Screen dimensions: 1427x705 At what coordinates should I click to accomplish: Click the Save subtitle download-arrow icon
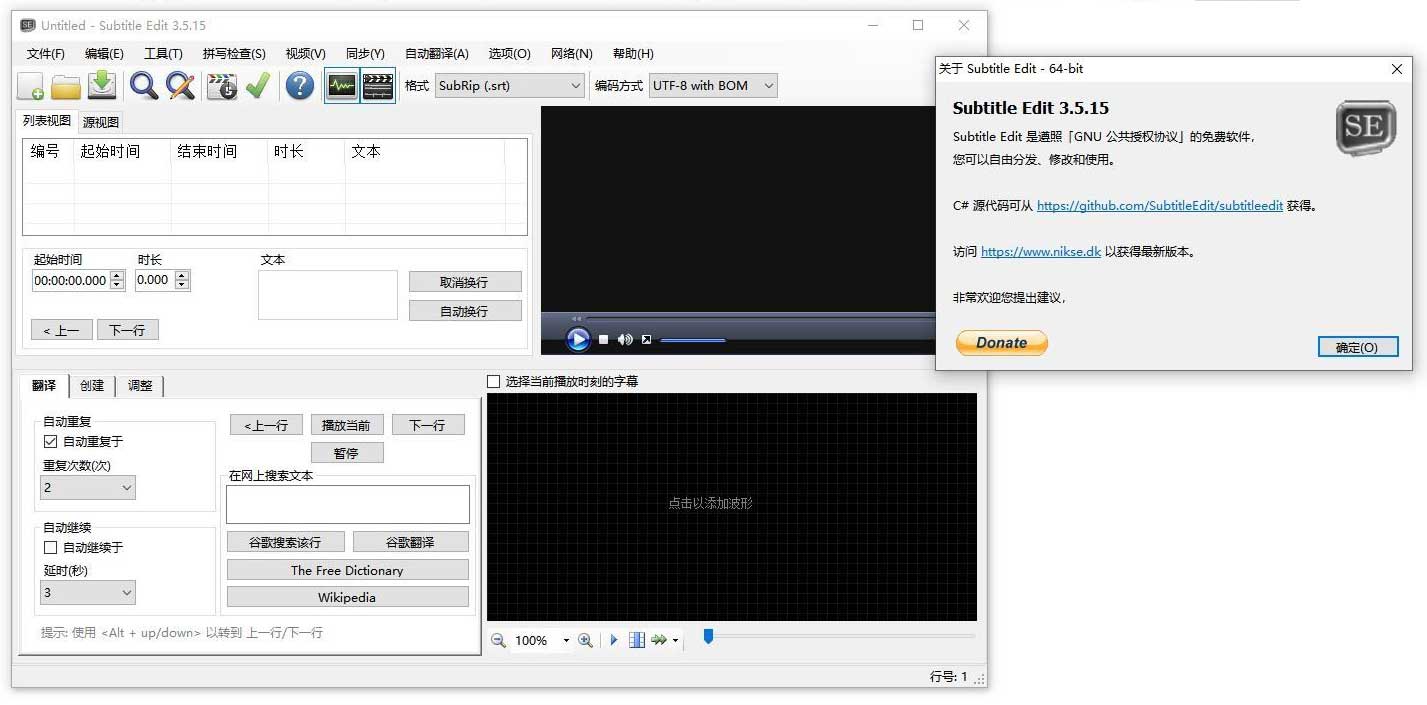(102, 86)
